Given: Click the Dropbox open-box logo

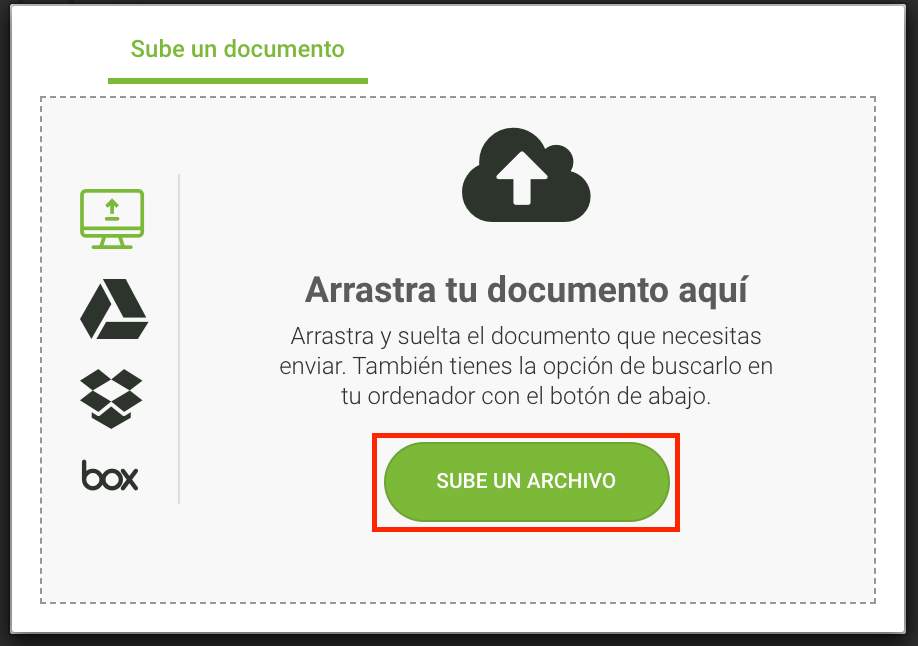Looking at the screenshot, I should (111, 399).
